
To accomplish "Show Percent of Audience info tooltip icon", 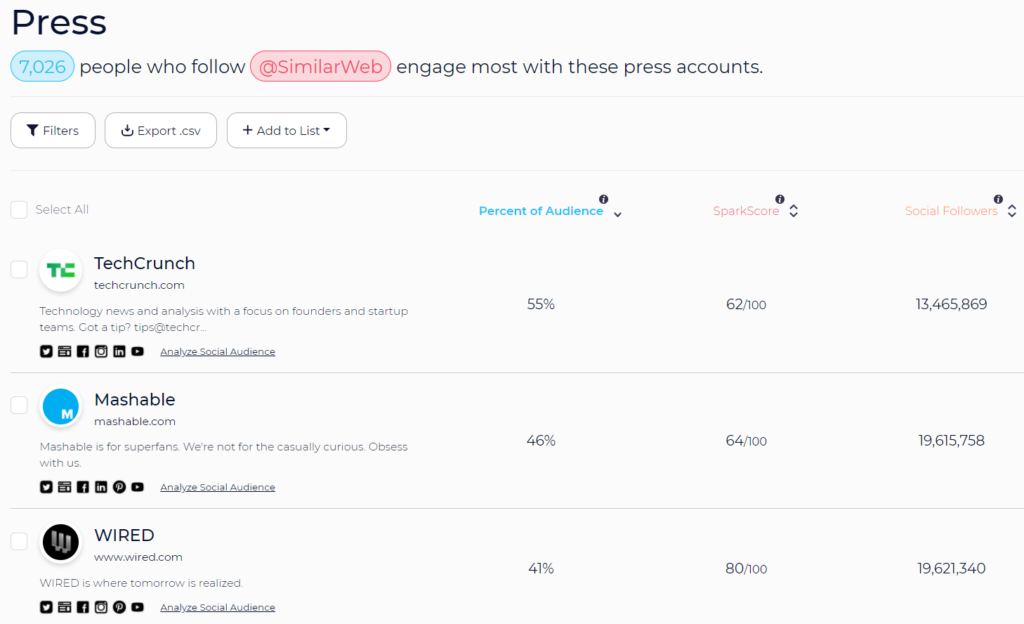I will tap(603, 199).
